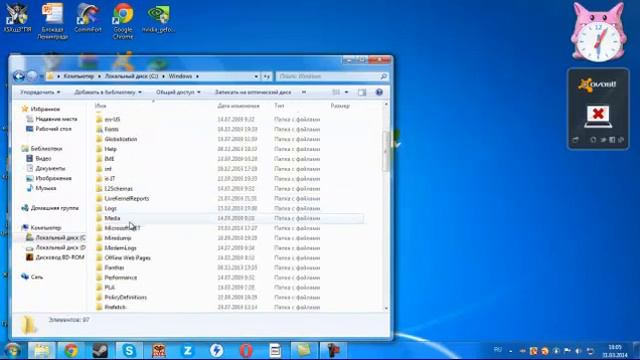
Task: Click the Windows Start orb
Action: coord(12,351)
